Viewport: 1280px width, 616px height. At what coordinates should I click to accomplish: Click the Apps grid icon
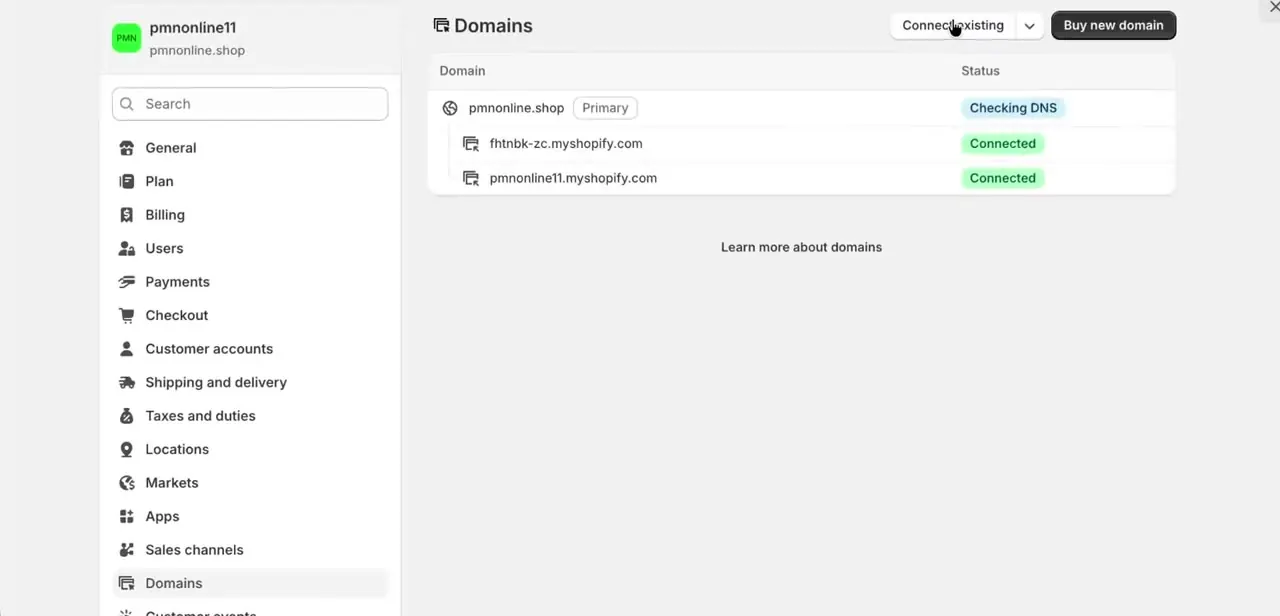[127, 516]
